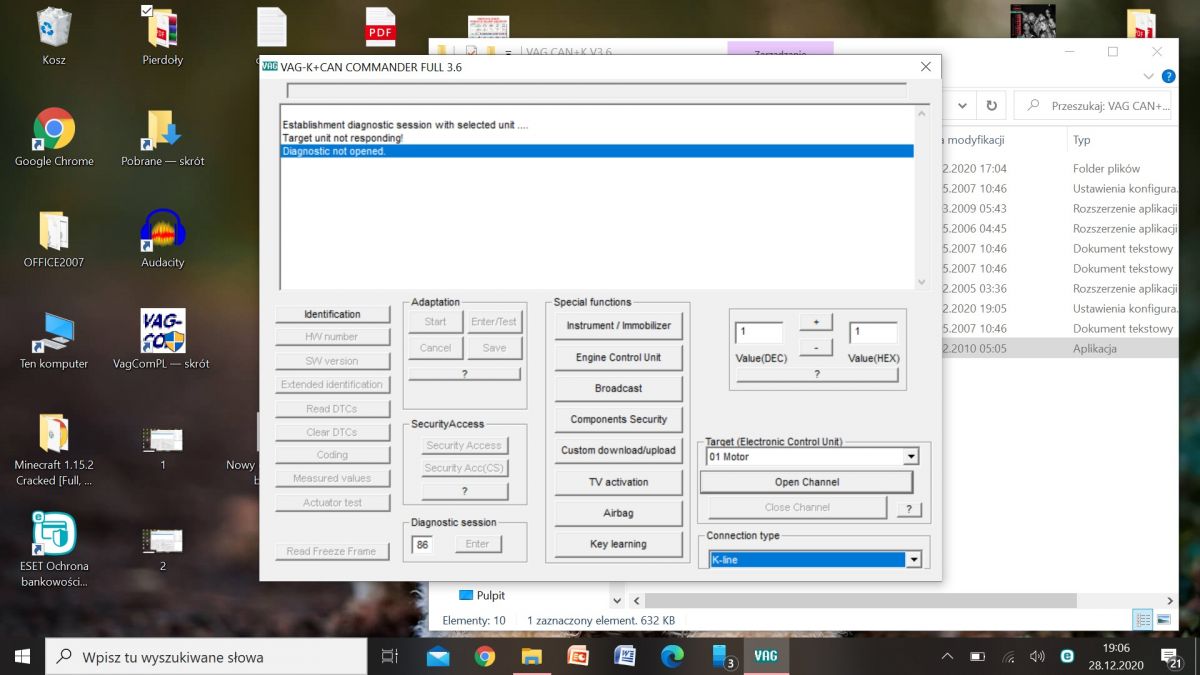Click the Open Channel button
Viewport: 1200px width, 675px height.
pyautogui.click(x=806, y=482)
